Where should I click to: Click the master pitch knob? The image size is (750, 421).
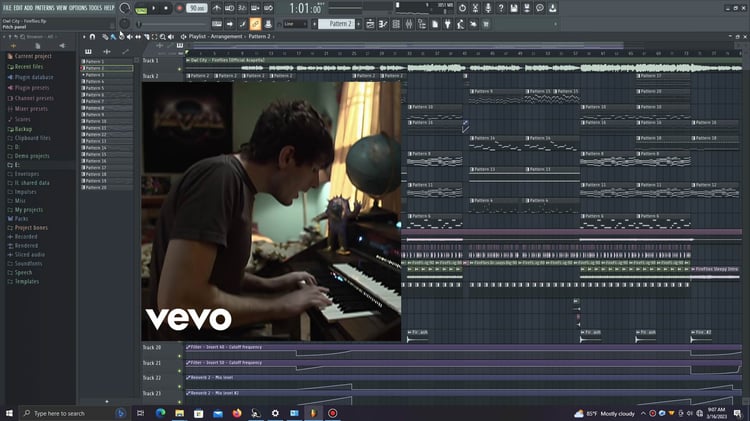[124, 24]
